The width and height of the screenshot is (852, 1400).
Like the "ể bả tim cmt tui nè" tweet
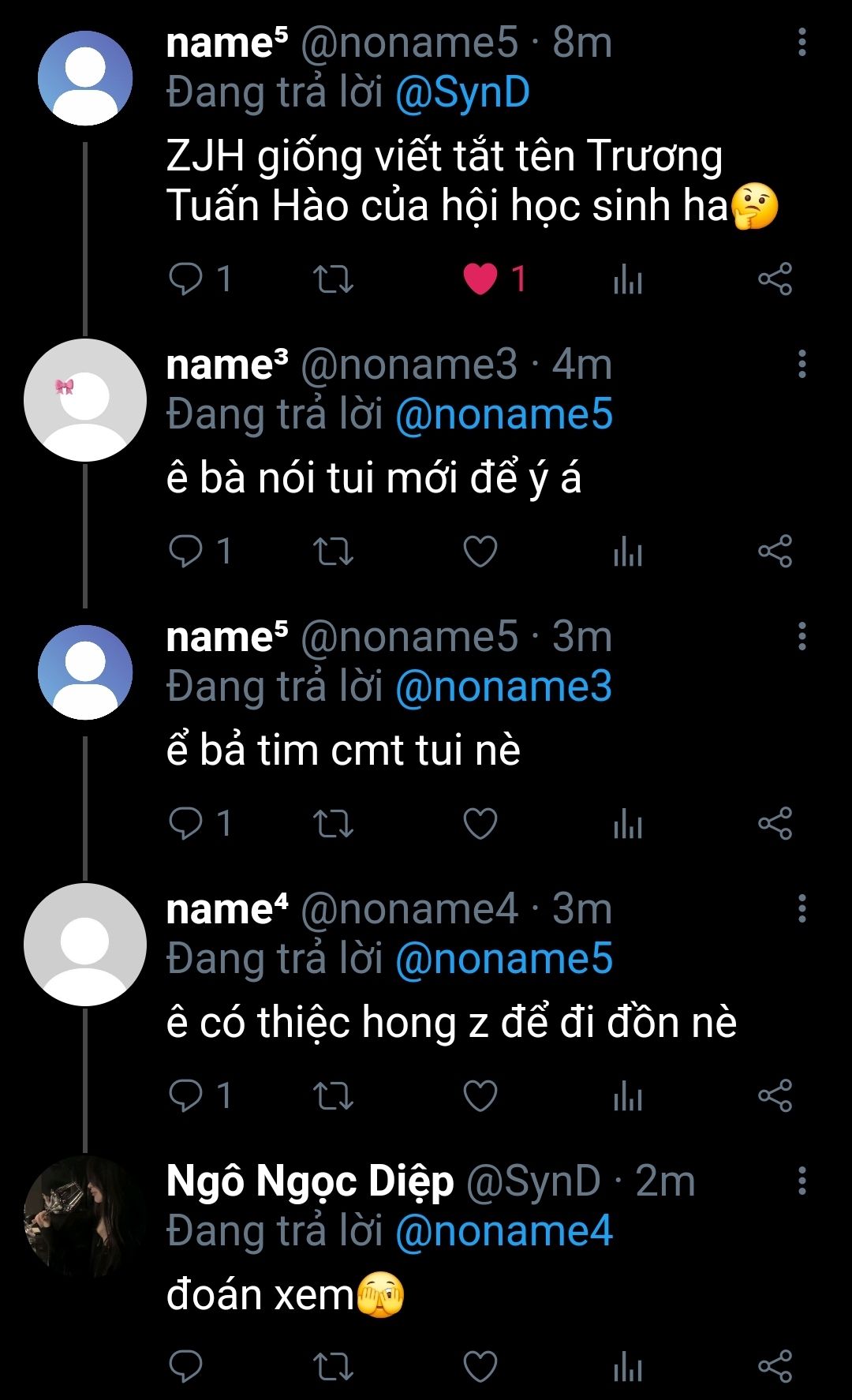pyautogui.click(x=480, y=823)
